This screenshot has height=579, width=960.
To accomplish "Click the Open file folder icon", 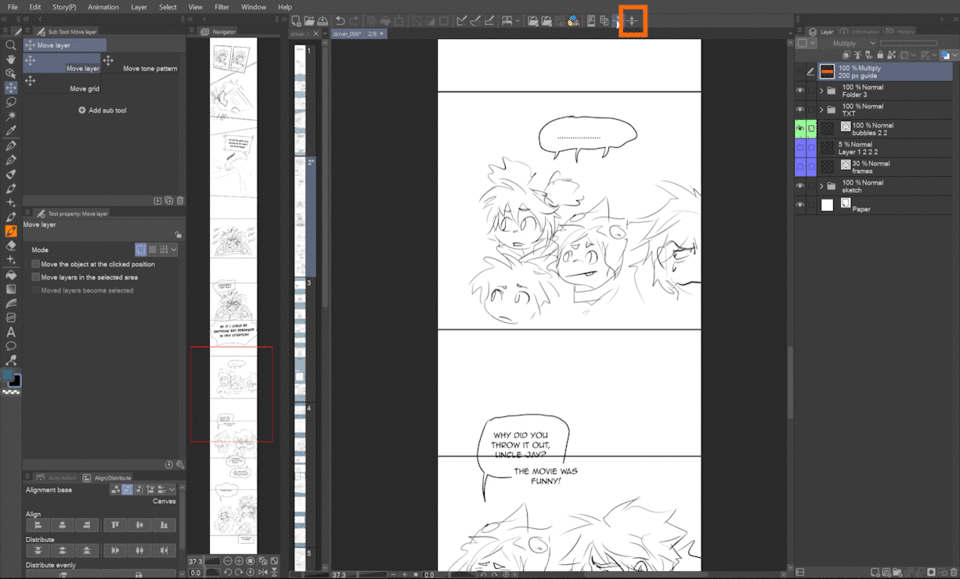I will (x=309, y=21).
